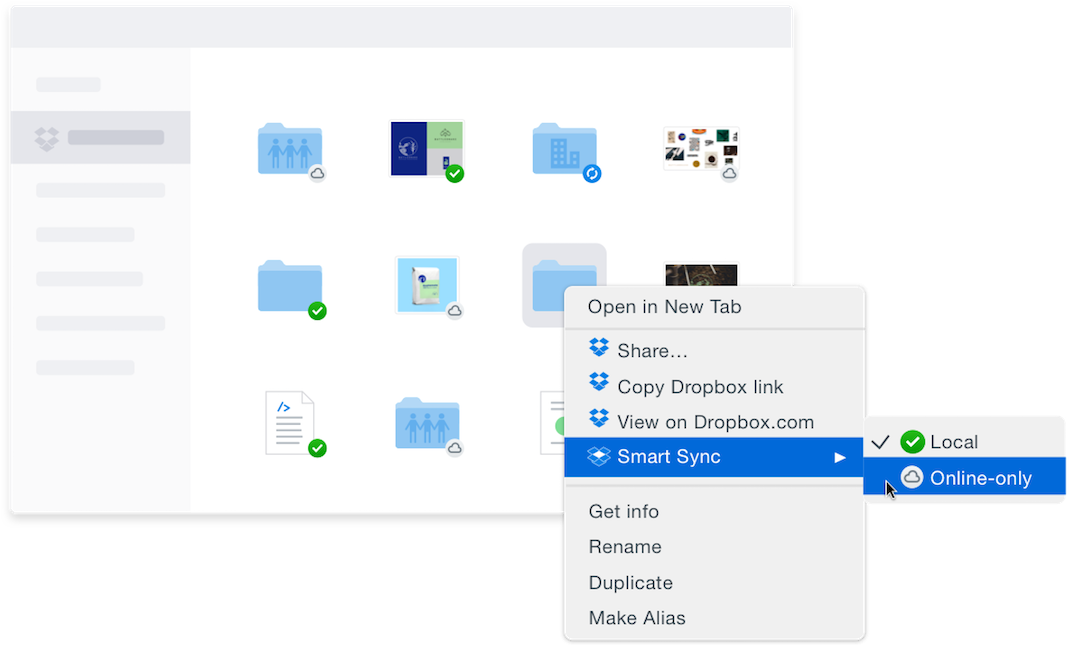
Task: Open the team building folder with sync badge
Action: (564, 150)
